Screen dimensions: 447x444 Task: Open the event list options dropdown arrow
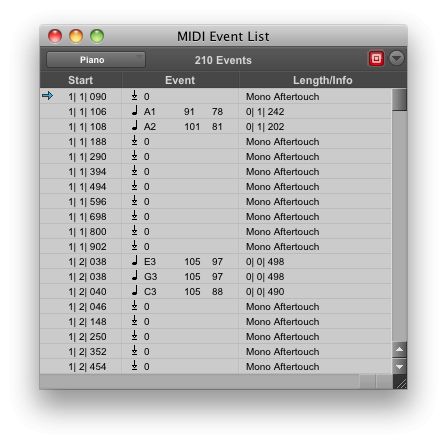pyautogui.click(x=397, y=59)
